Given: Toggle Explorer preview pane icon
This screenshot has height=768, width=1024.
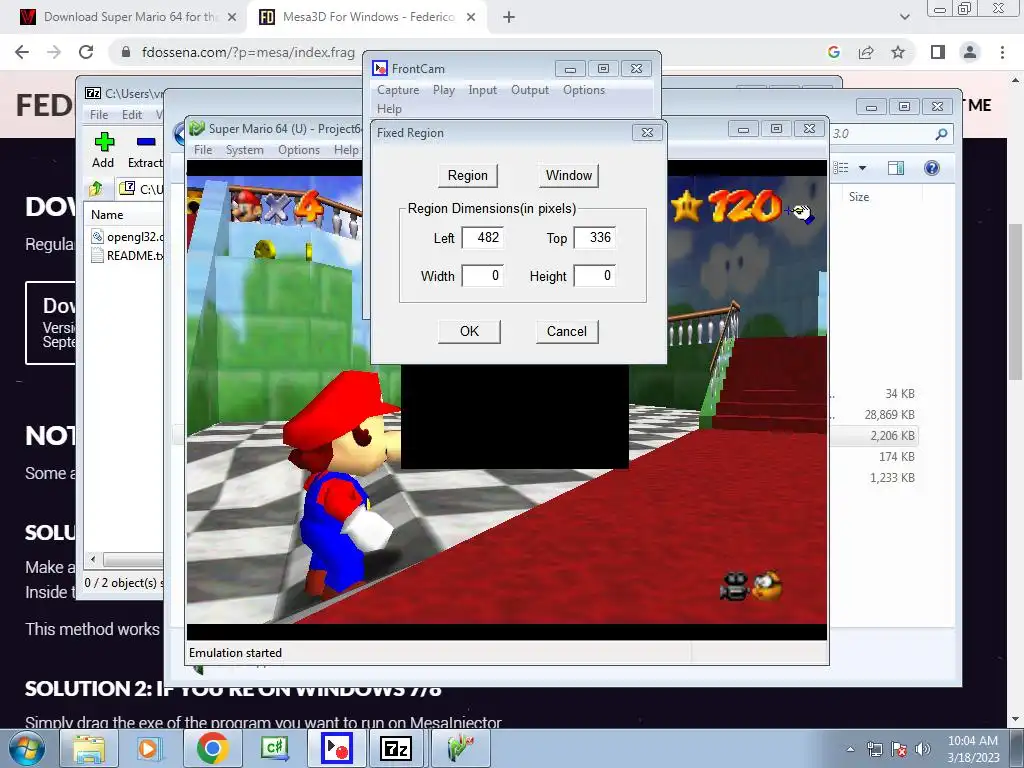Looking at the screenshot, I should [x=896, y=168].
